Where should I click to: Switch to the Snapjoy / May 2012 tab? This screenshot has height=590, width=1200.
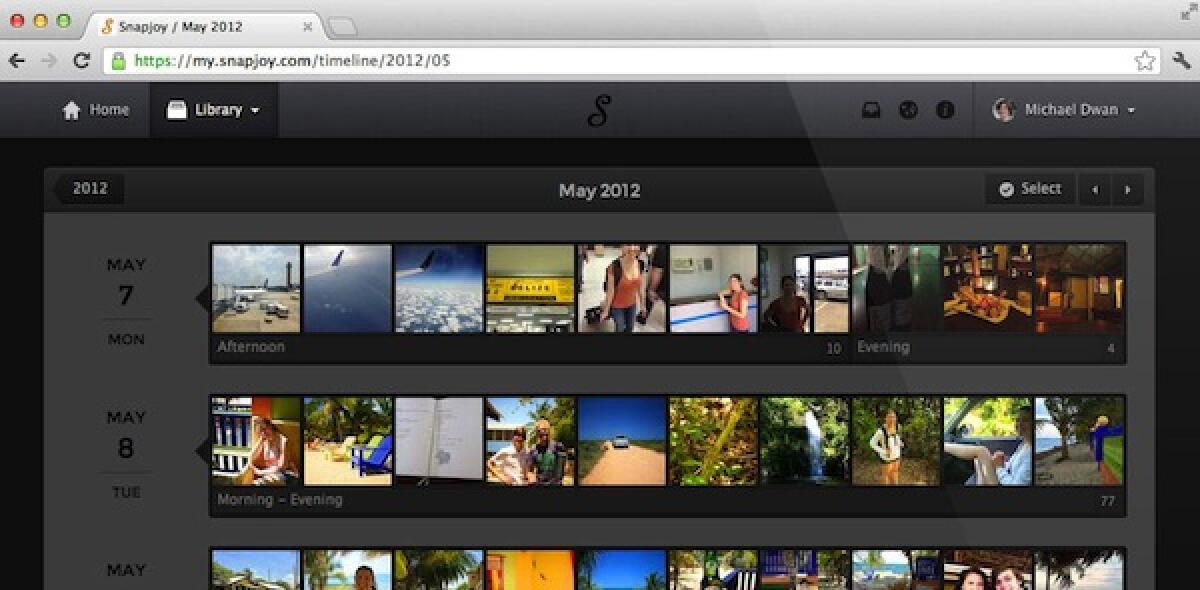pos(204,26)
